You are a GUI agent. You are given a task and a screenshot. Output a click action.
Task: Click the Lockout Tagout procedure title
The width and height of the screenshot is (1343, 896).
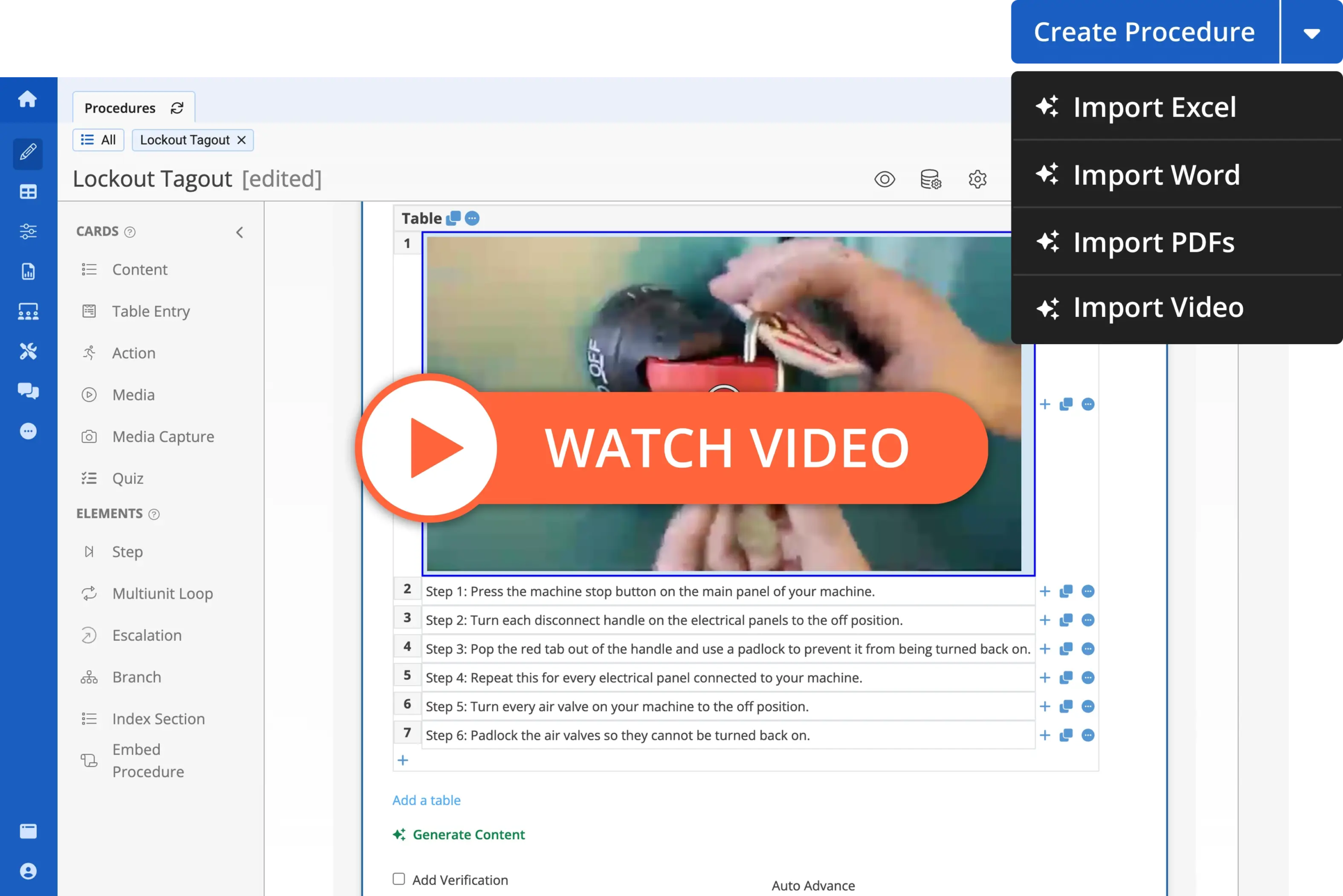[x=152, y=179]
